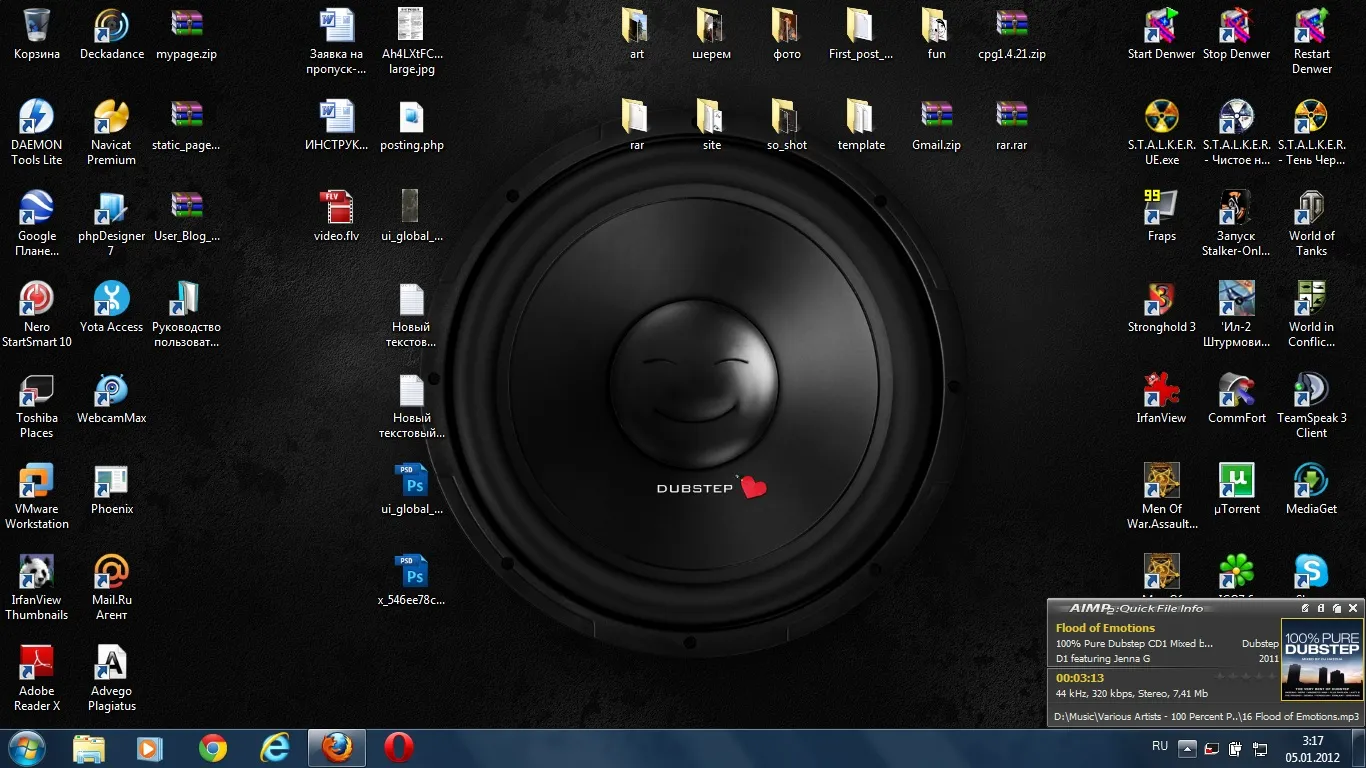Launch World of Tanks
This screenshot has width=1366, height=768.
coord(1311,223)
